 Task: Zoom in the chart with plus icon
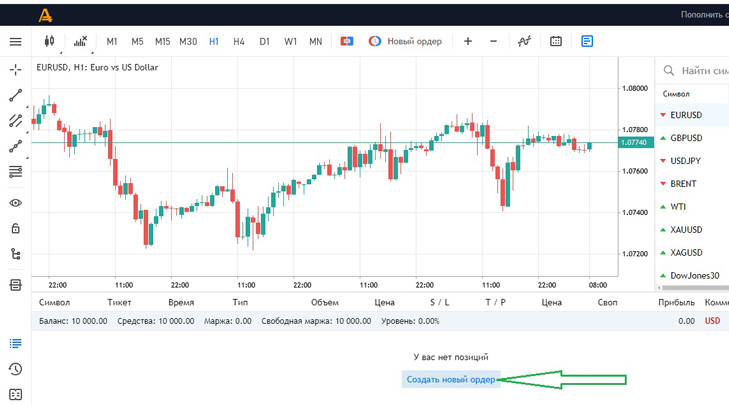coord(467,42)
